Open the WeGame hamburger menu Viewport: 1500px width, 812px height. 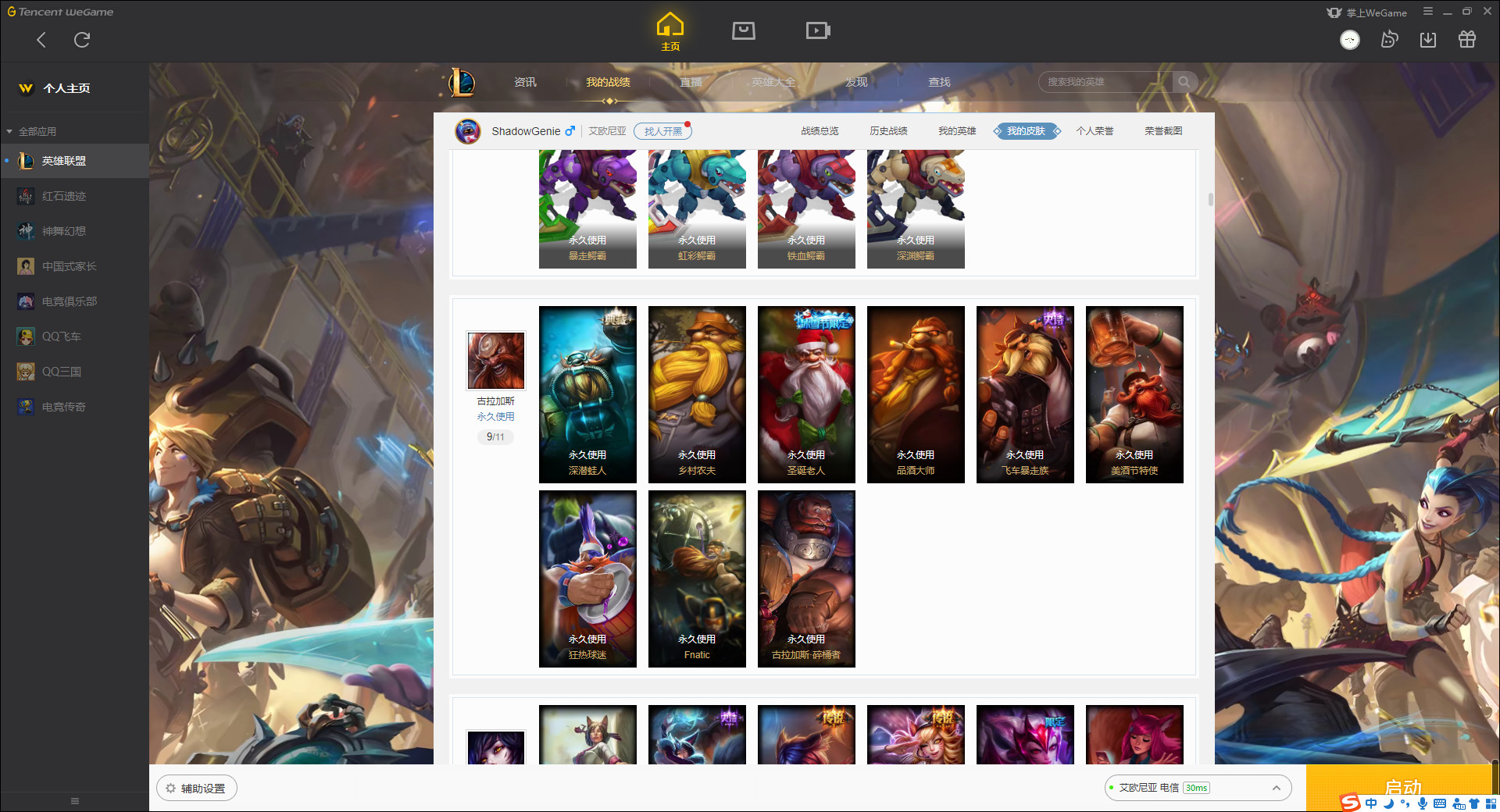coord(1428,12)
